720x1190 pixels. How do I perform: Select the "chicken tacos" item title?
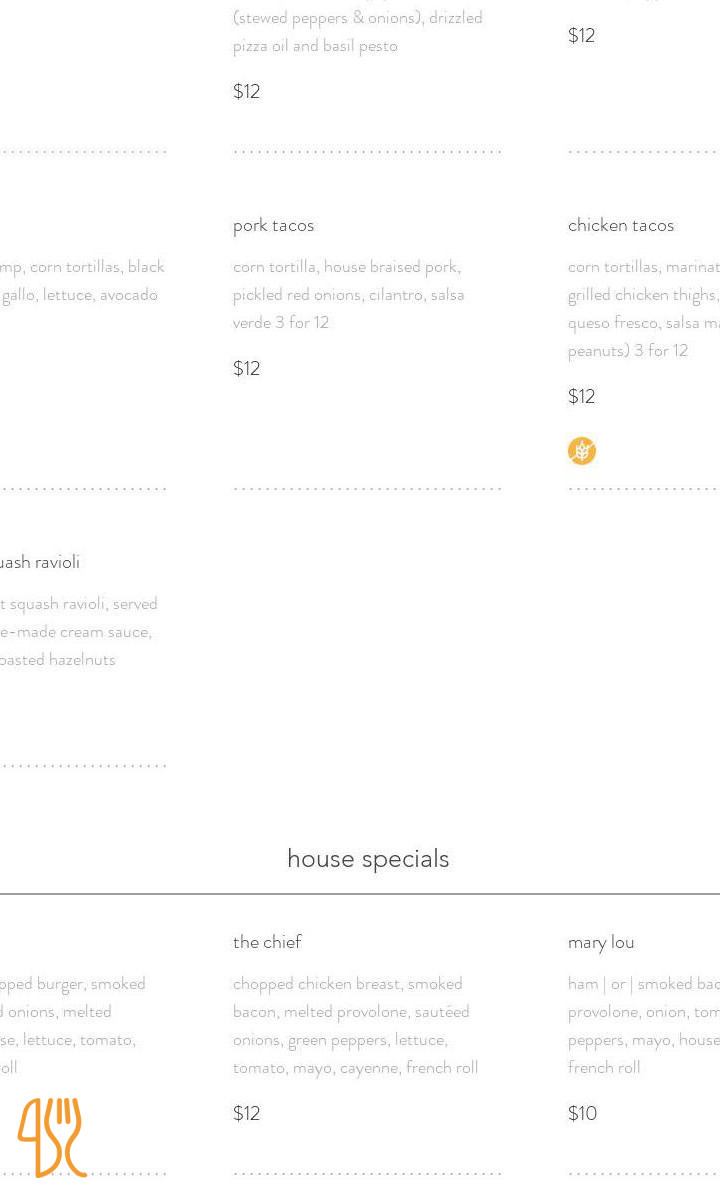[621, 225]
